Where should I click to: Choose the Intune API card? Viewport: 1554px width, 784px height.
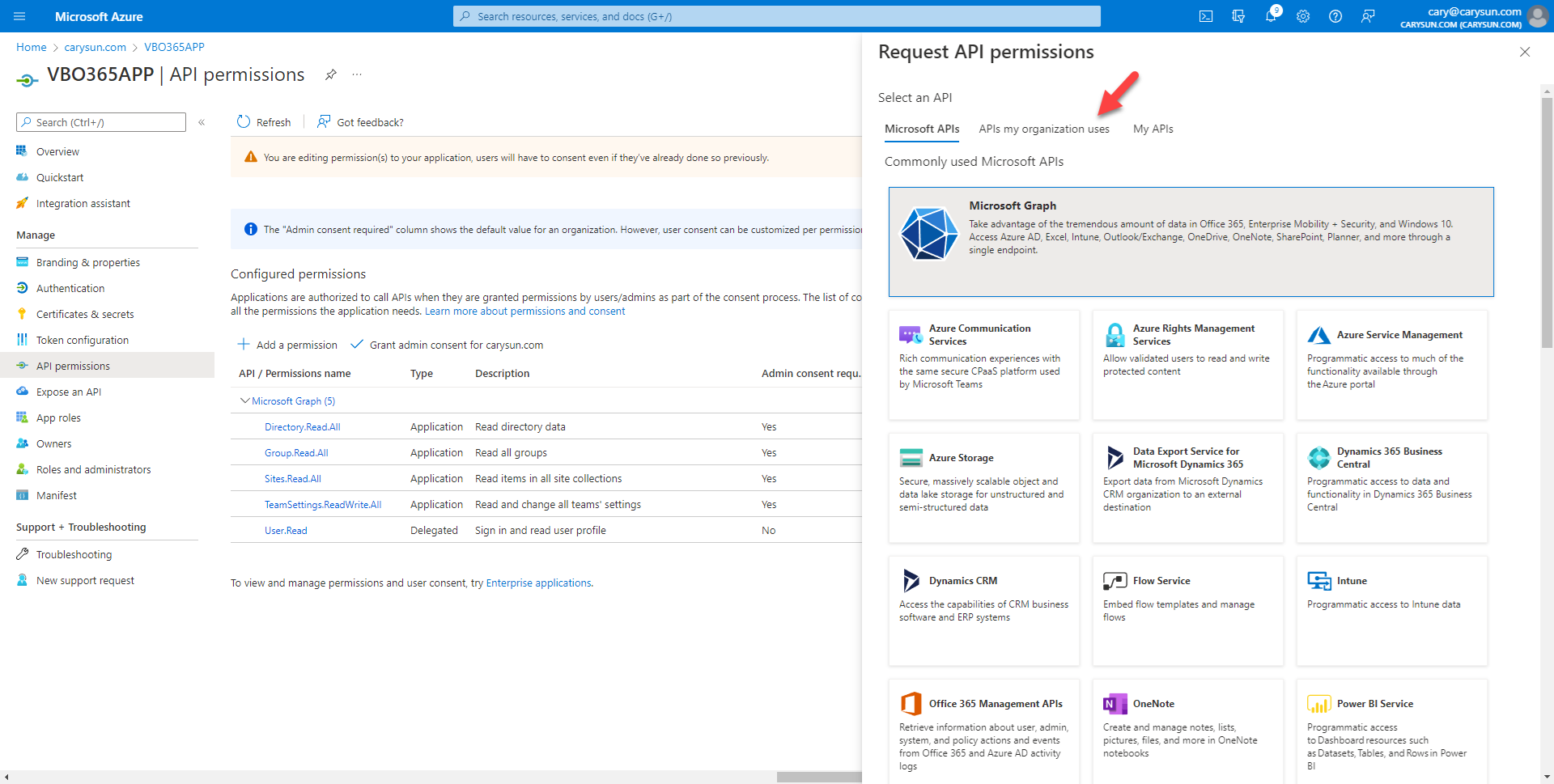1392,611
